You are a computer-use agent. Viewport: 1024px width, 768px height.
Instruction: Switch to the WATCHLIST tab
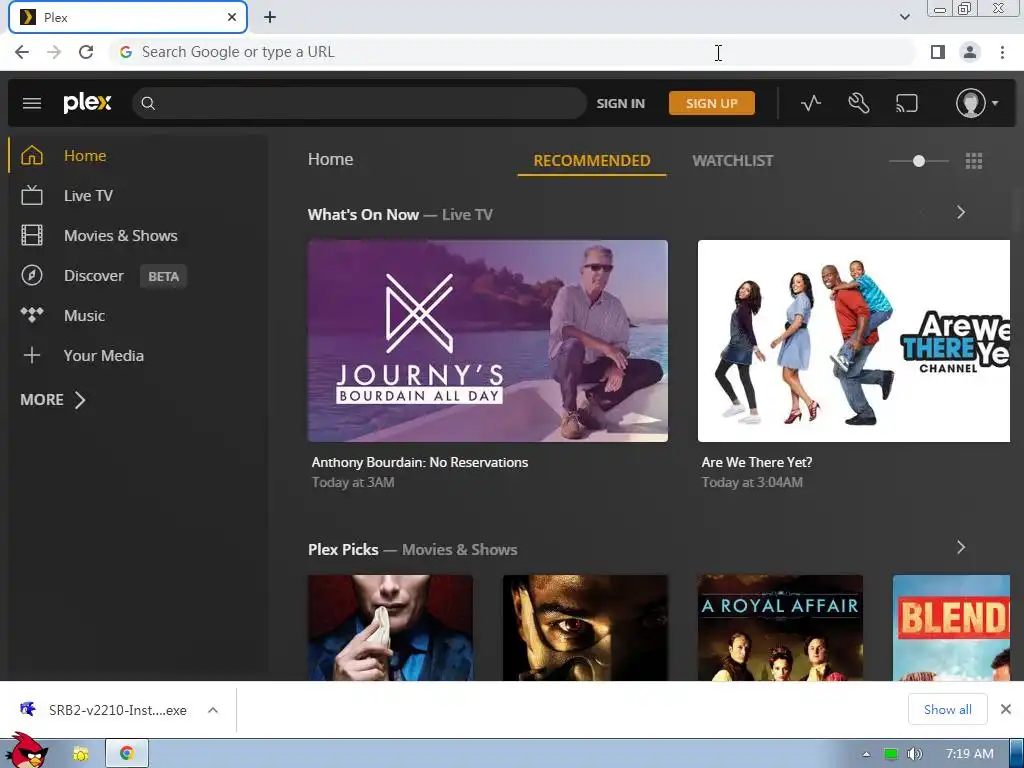tap(733, 161)
